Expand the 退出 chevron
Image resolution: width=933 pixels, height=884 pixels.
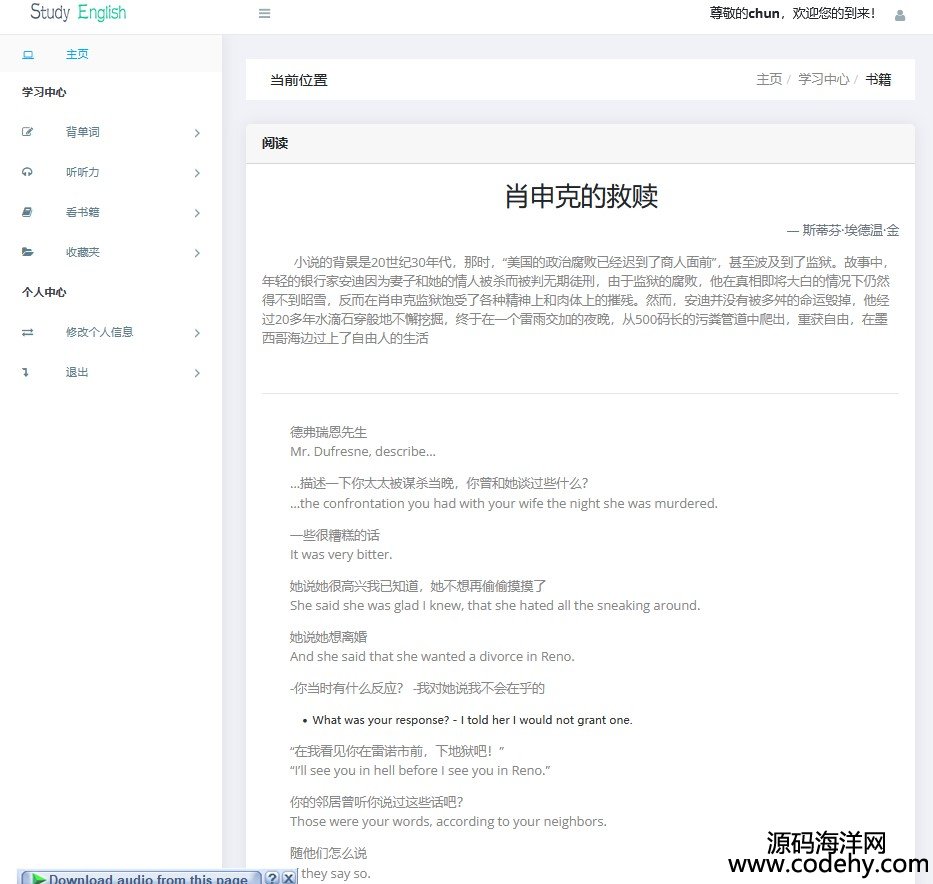click(197, 373)
